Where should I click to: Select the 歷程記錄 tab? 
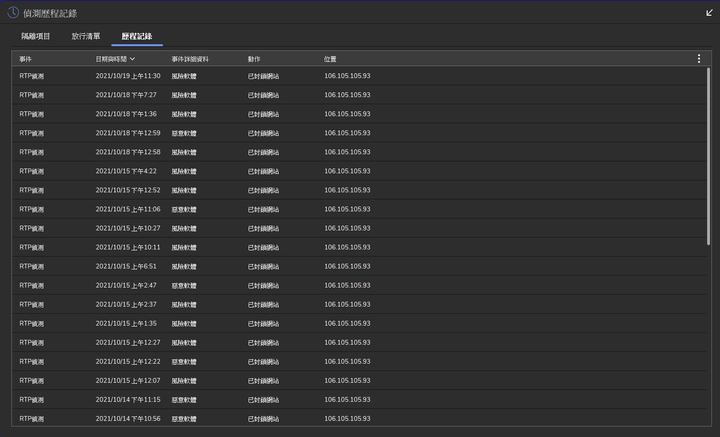137,36
